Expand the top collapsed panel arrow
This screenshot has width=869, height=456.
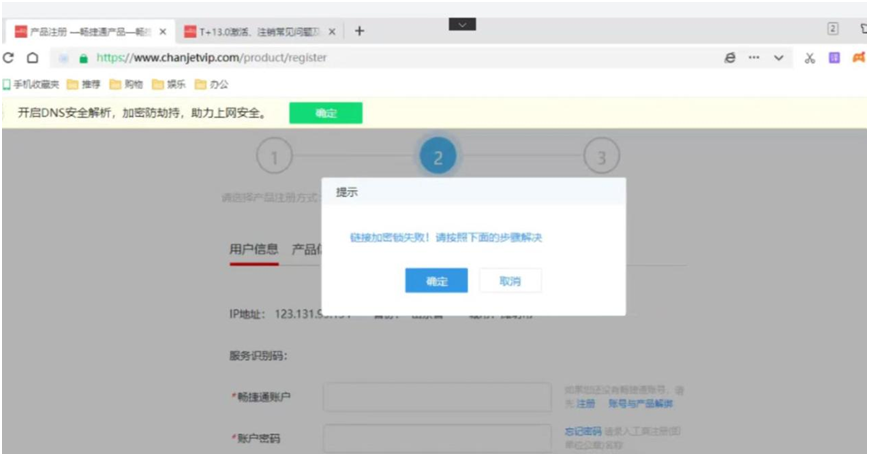[x=462, y=24]
